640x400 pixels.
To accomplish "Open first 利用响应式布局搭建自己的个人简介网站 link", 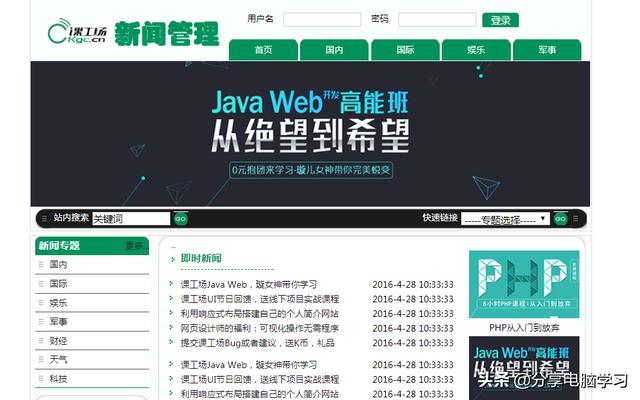I will tap(260, 314).
